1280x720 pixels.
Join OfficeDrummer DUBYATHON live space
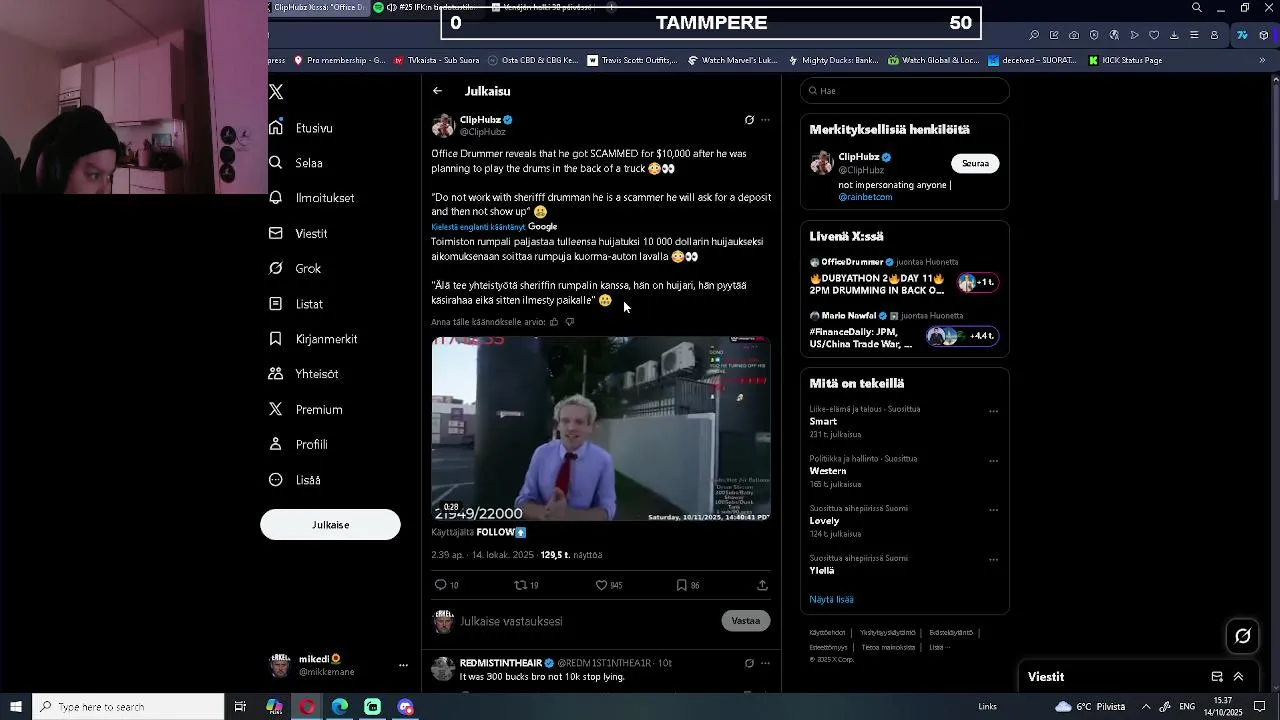tap(904, 277)
